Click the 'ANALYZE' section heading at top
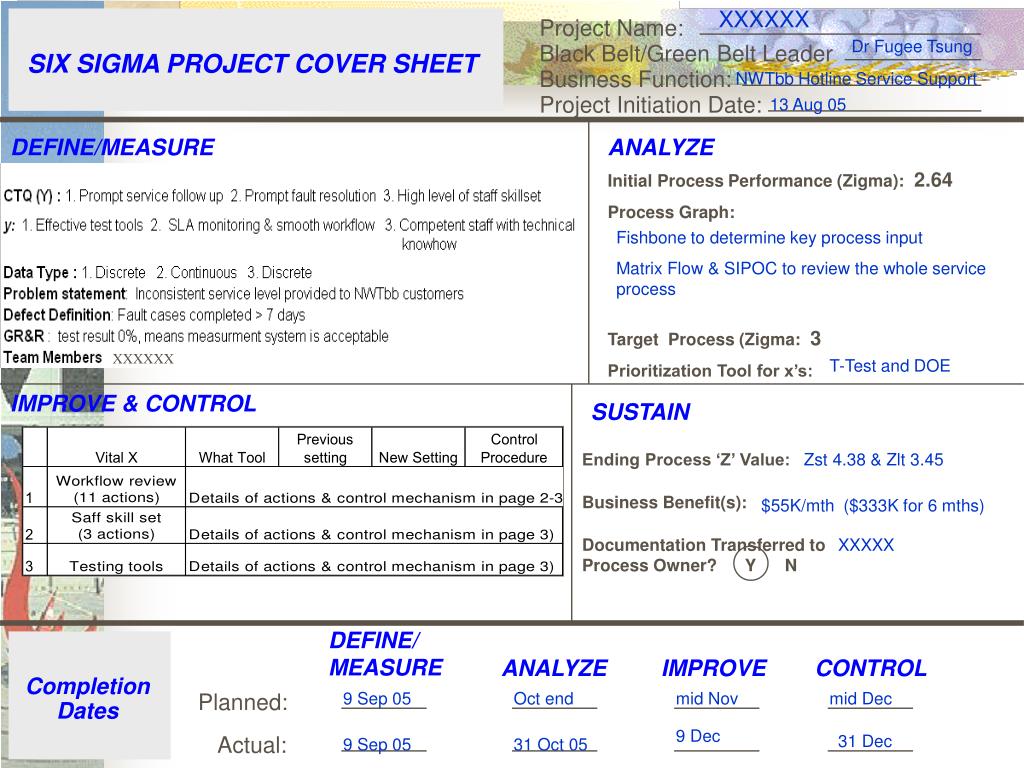Viewport: 1024px width, 768px height. [662, 148]
